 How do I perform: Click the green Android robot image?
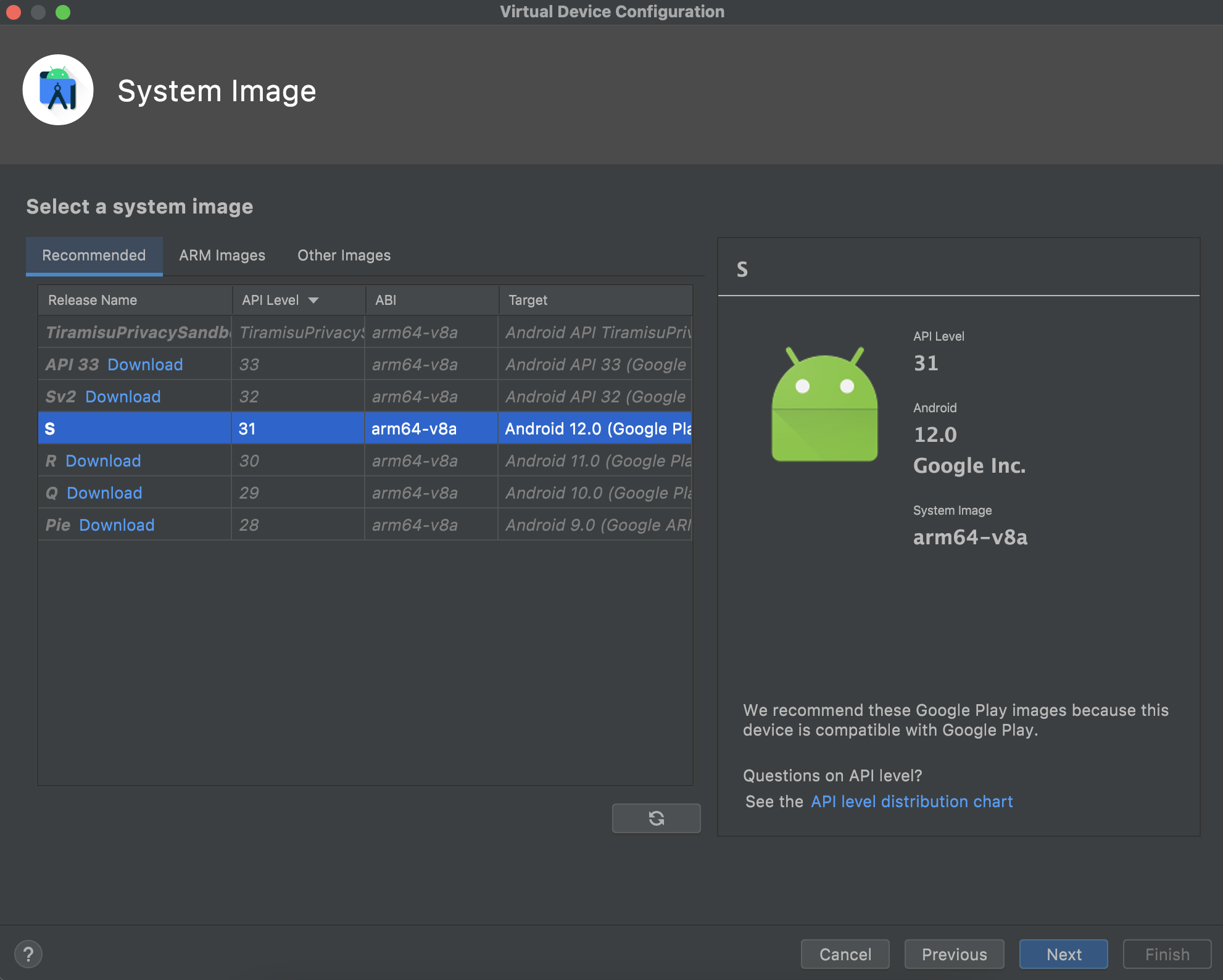click(824, 405)
